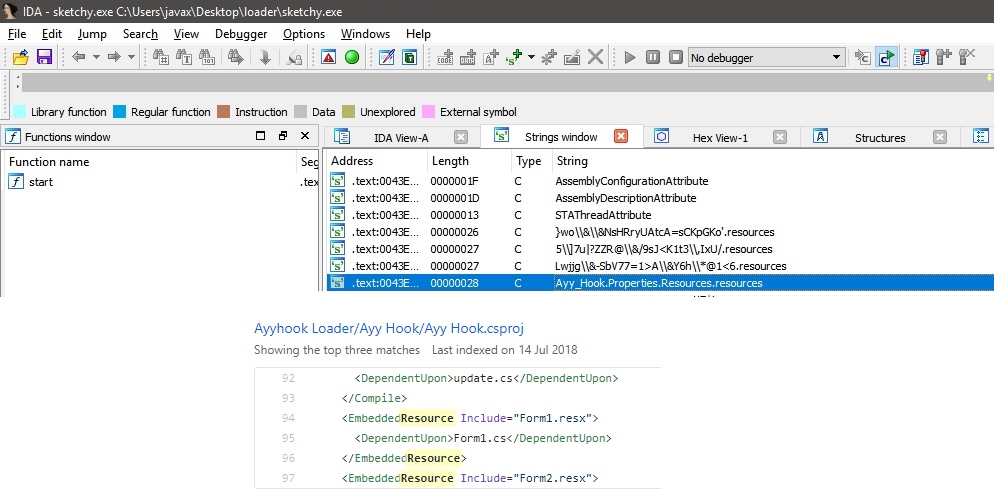Select Ayy_Hook.Properties.Resources.resources string row
This screenshot has width=994, height=489.
click(x=659, y=283)
